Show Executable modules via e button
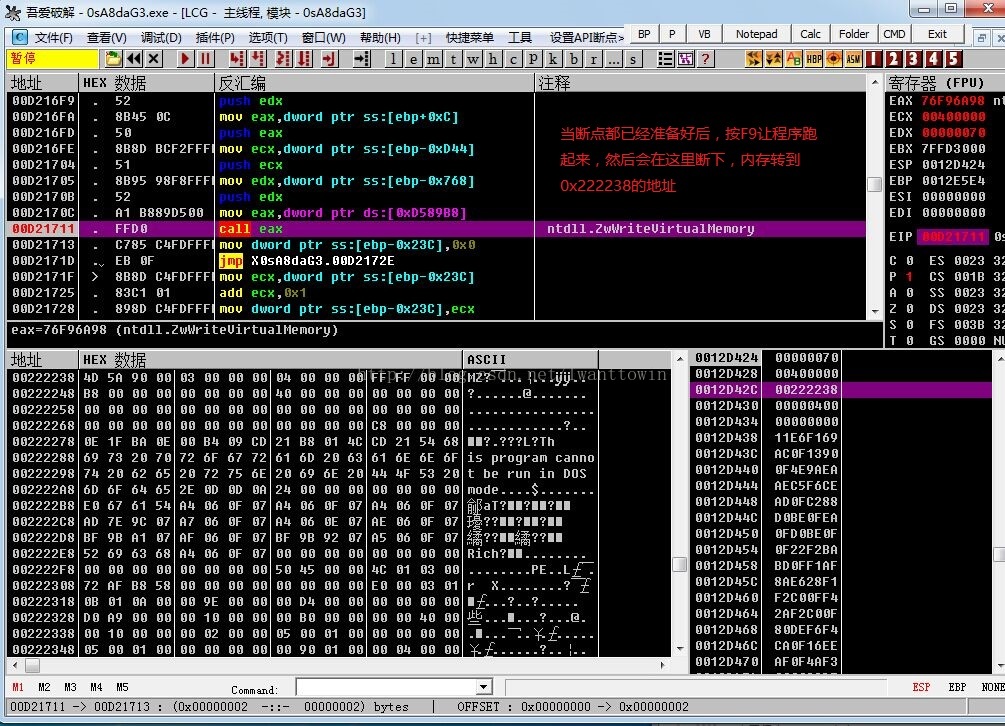The height and width of the screenshot is (726, 1005). tap(413, 59)
